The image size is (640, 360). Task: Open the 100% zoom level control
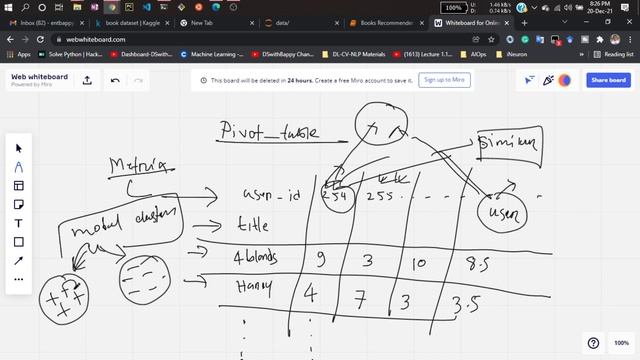click(622, 343)
